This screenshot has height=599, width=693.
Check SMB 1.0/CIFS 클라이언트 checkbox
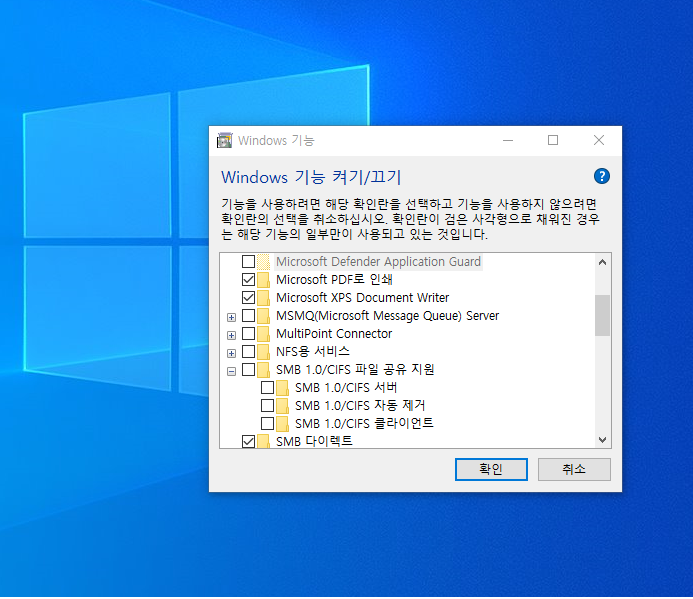point(267,423)
